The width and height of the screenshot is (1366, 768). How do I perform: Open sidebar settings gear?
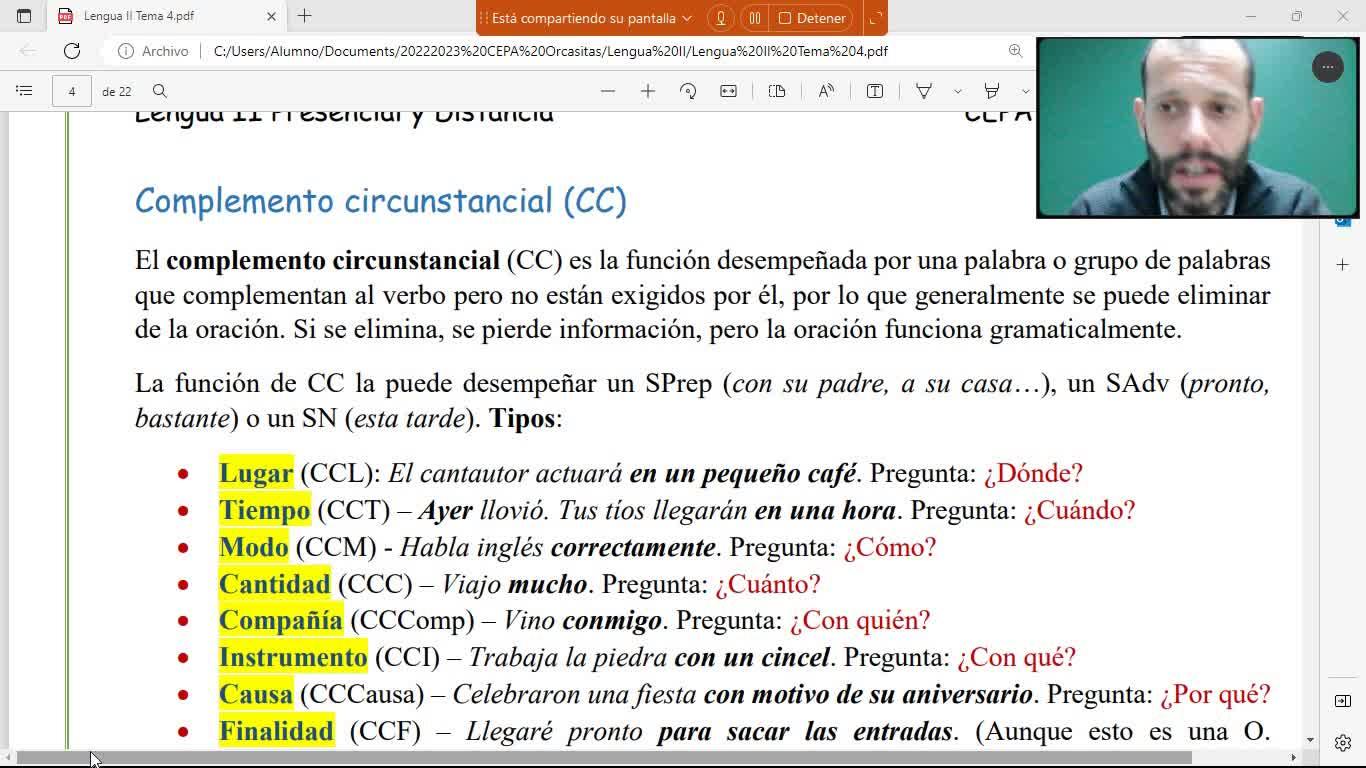1343,743
